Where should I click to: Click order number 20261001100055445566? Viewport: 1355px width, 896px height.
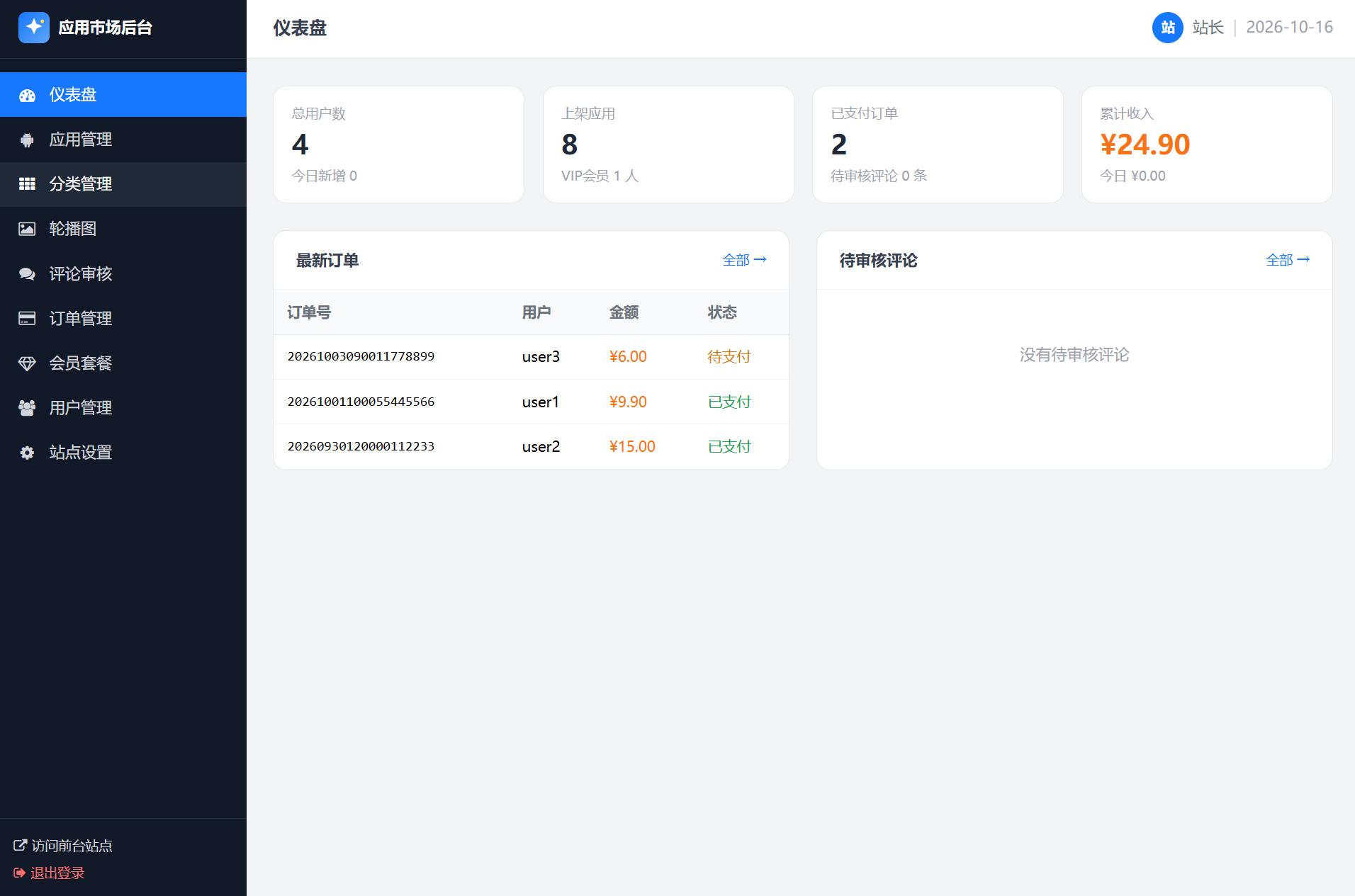(x=361, y=402)
